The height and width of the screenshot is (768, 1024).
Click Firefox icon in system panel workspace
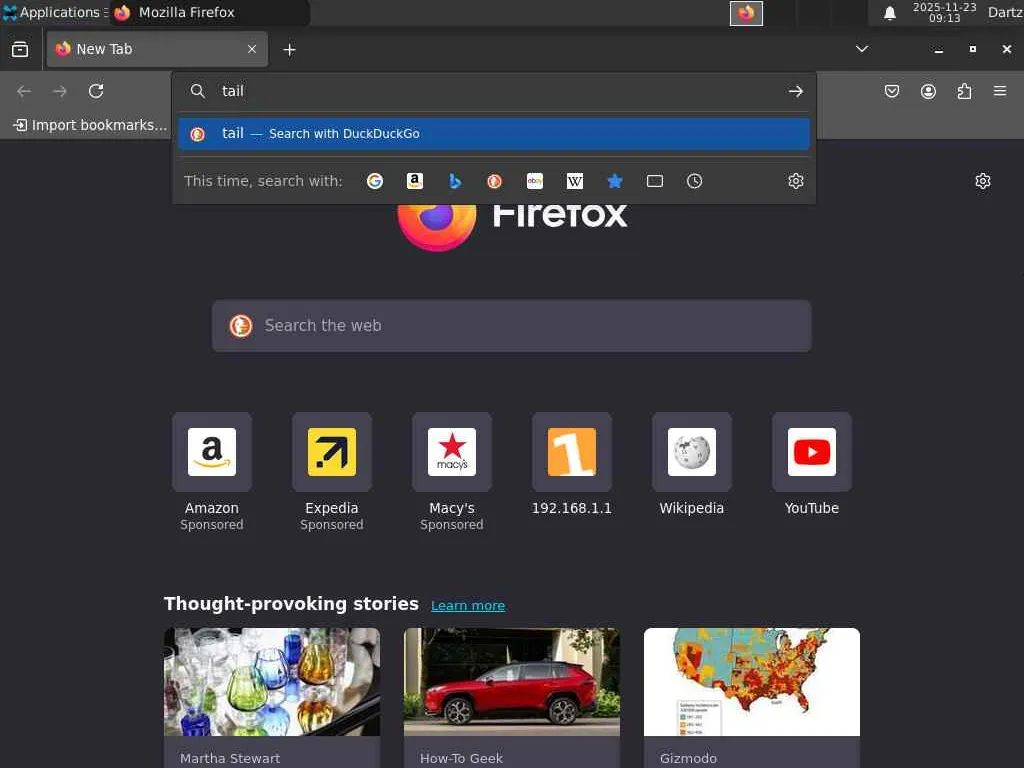click(x=746, y=13)
